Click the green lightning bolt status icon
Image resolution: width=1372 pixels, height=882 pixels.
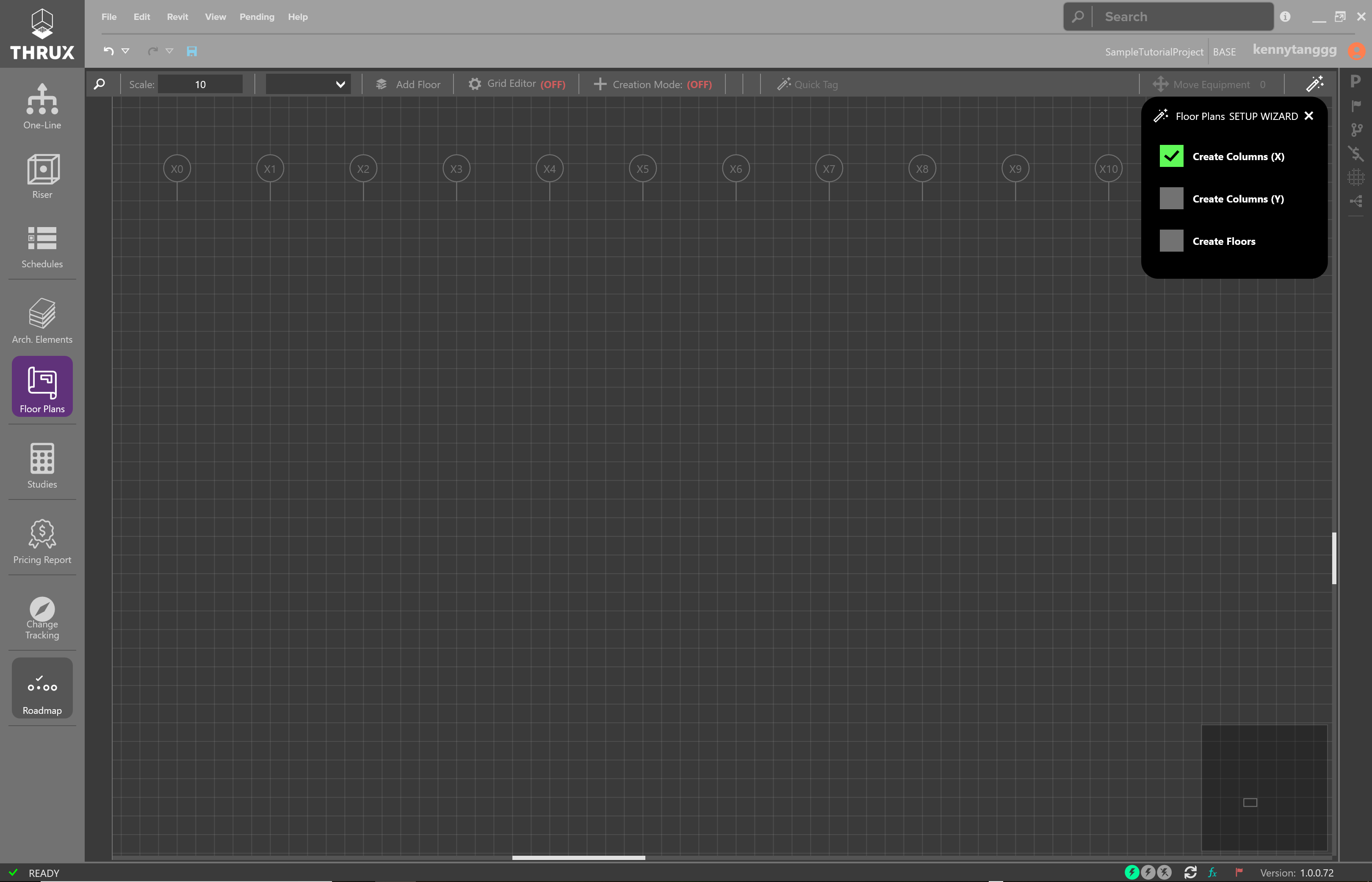(x=1131, y=872)
